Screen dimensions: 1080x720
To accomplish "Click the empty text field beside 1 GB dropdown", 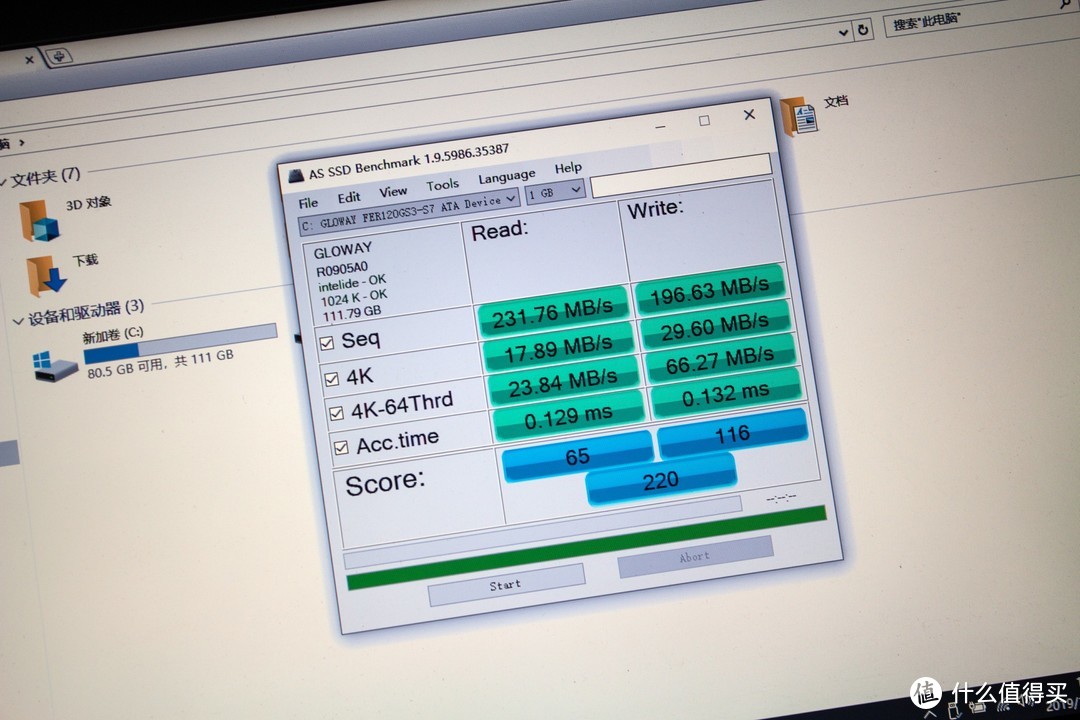I will [x=681, y=174].
